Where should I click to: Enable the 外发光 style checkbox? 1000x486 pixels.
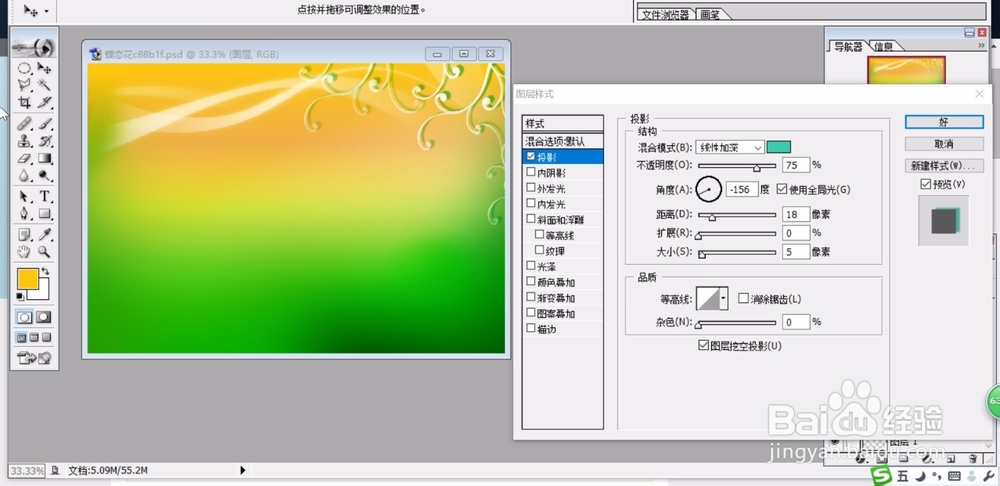531,188
